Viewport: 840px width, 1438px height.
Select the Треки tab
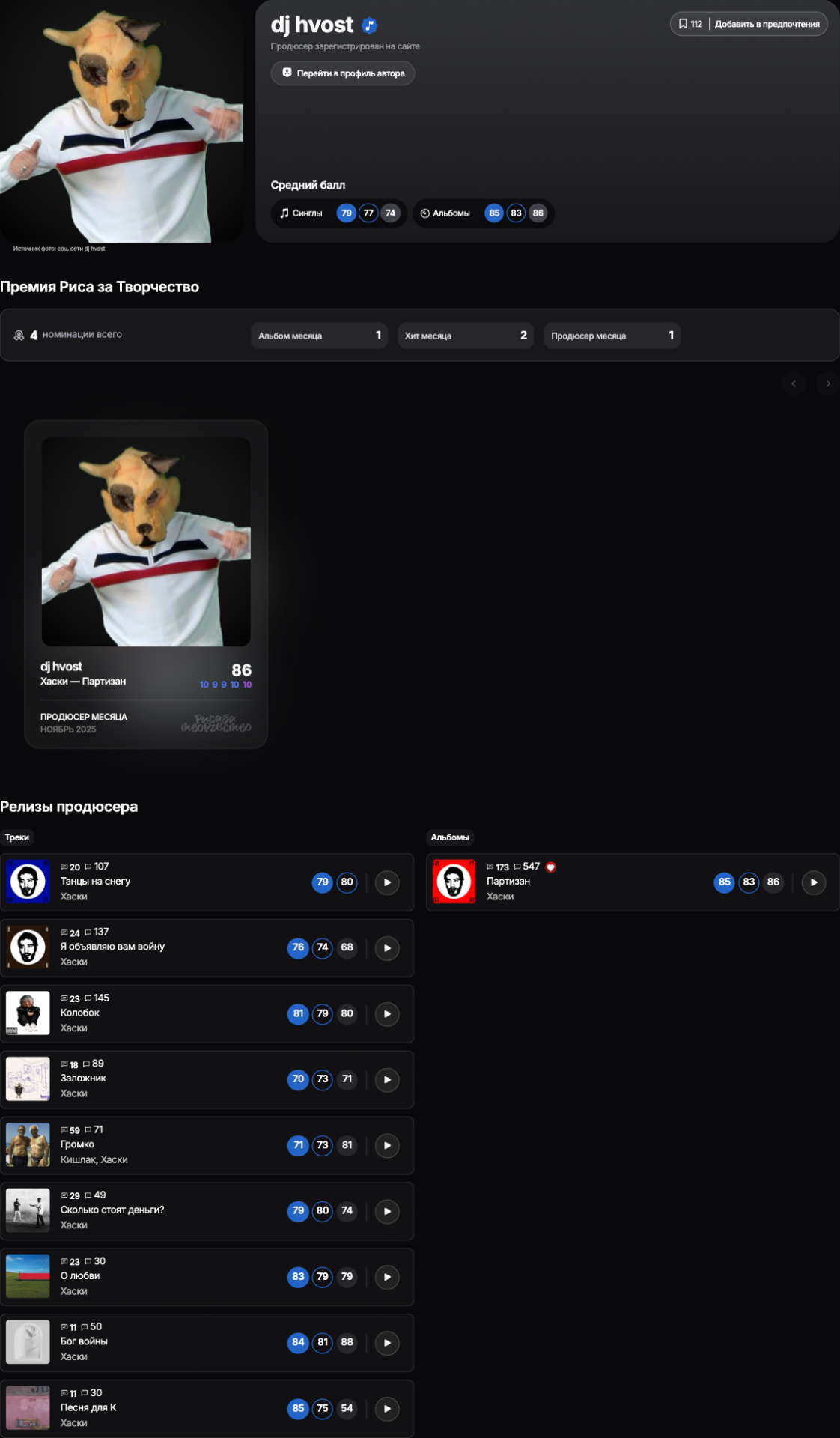pos(17,837)
